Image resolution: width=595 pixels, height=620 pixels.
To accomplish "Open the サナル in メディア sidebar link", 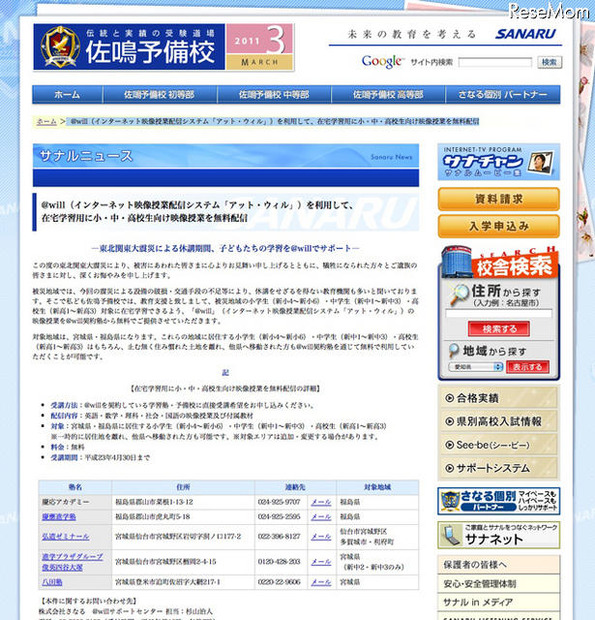I will tap(499, 602).
